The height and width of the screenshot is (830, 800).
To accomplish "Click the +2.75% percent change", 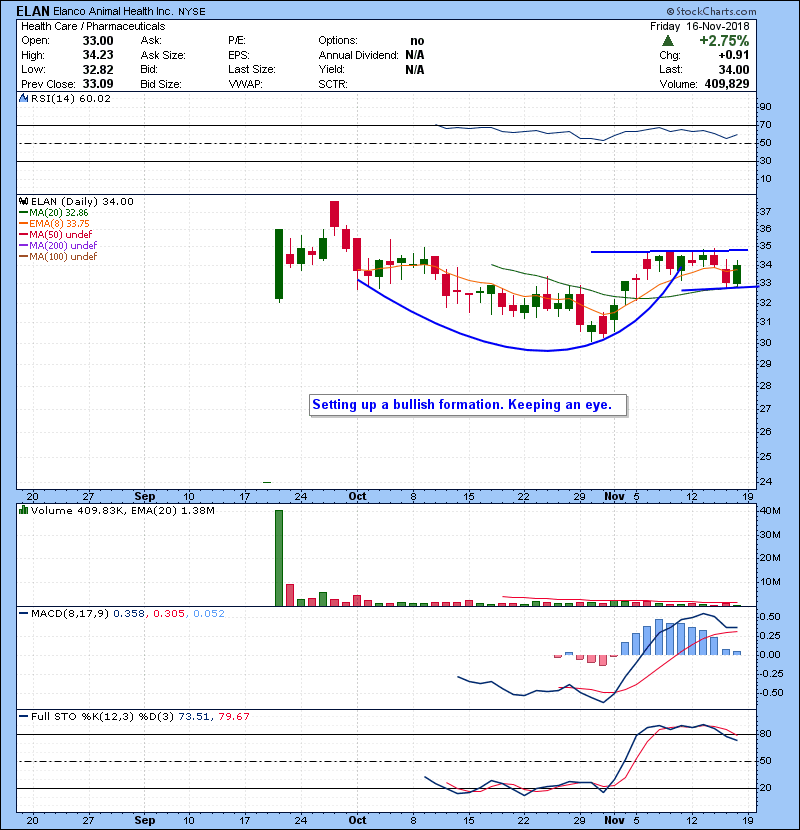I will tap(724, 41).
